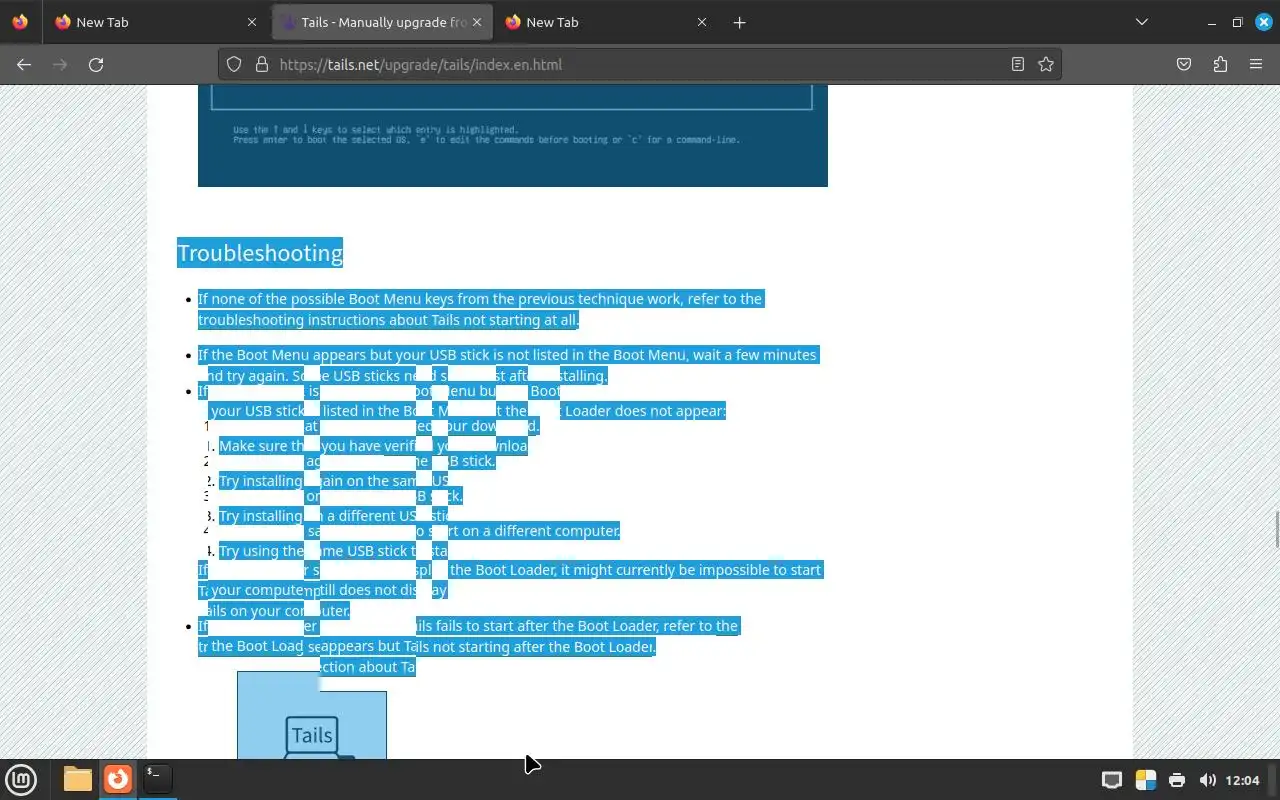Open the display tray icon
Viewport: 1280px width, 800px height.
[x=1112, y=780]
